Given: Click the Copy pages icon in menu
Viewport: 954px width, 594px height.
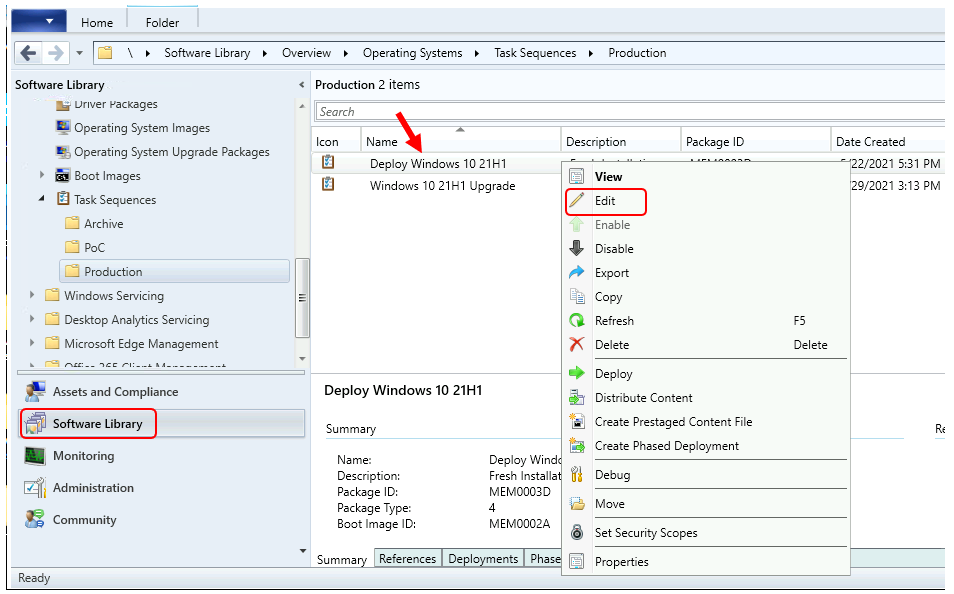Looking at the screenshot, I should (x=576, y=296).
